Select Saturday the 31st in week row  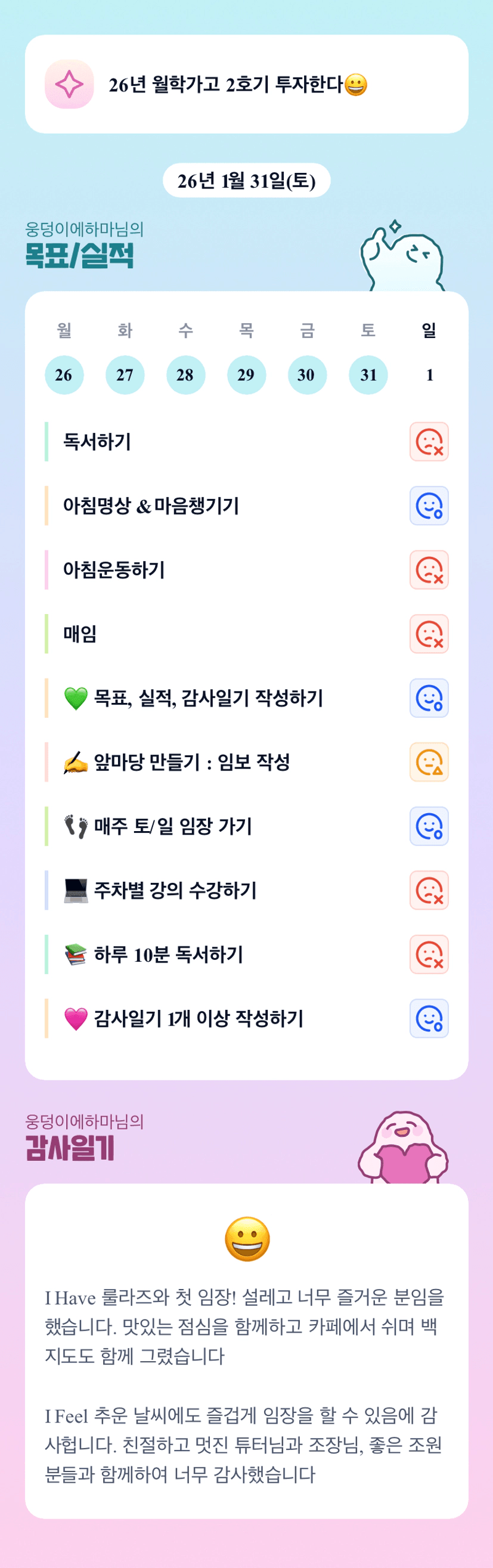(368, 375)
